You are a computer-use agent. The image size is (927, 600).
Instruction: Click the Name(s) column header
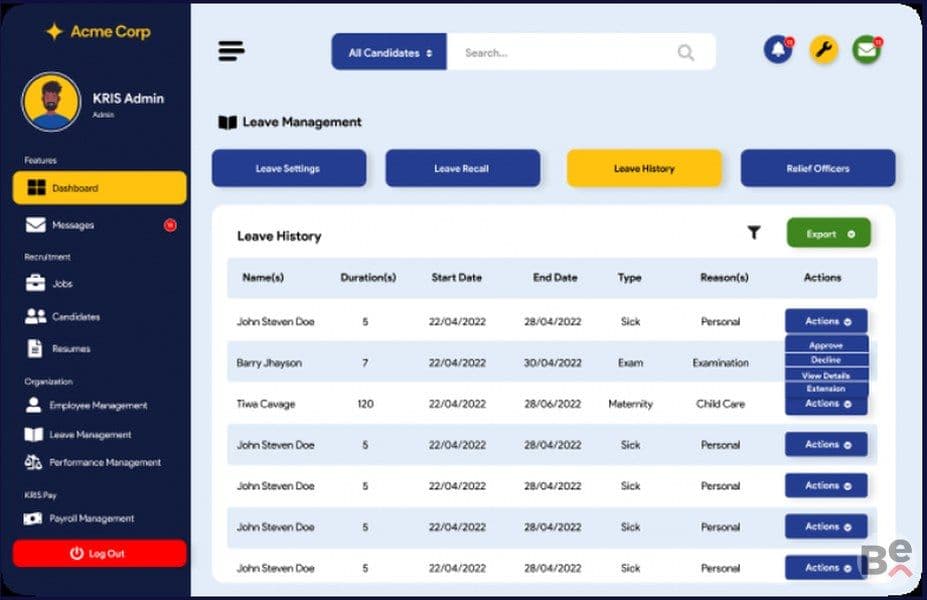(263, 277)
